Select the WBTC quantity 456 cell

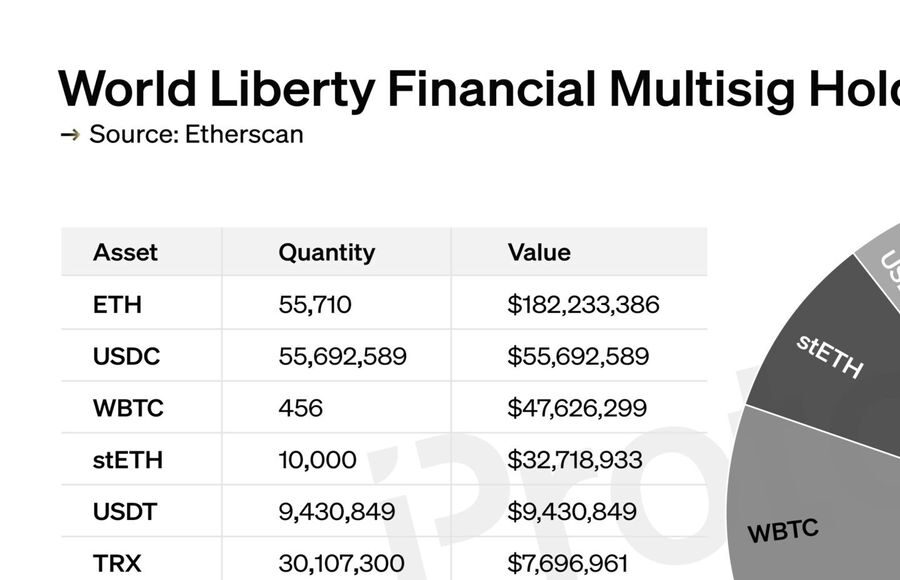[x=301, y=408]
